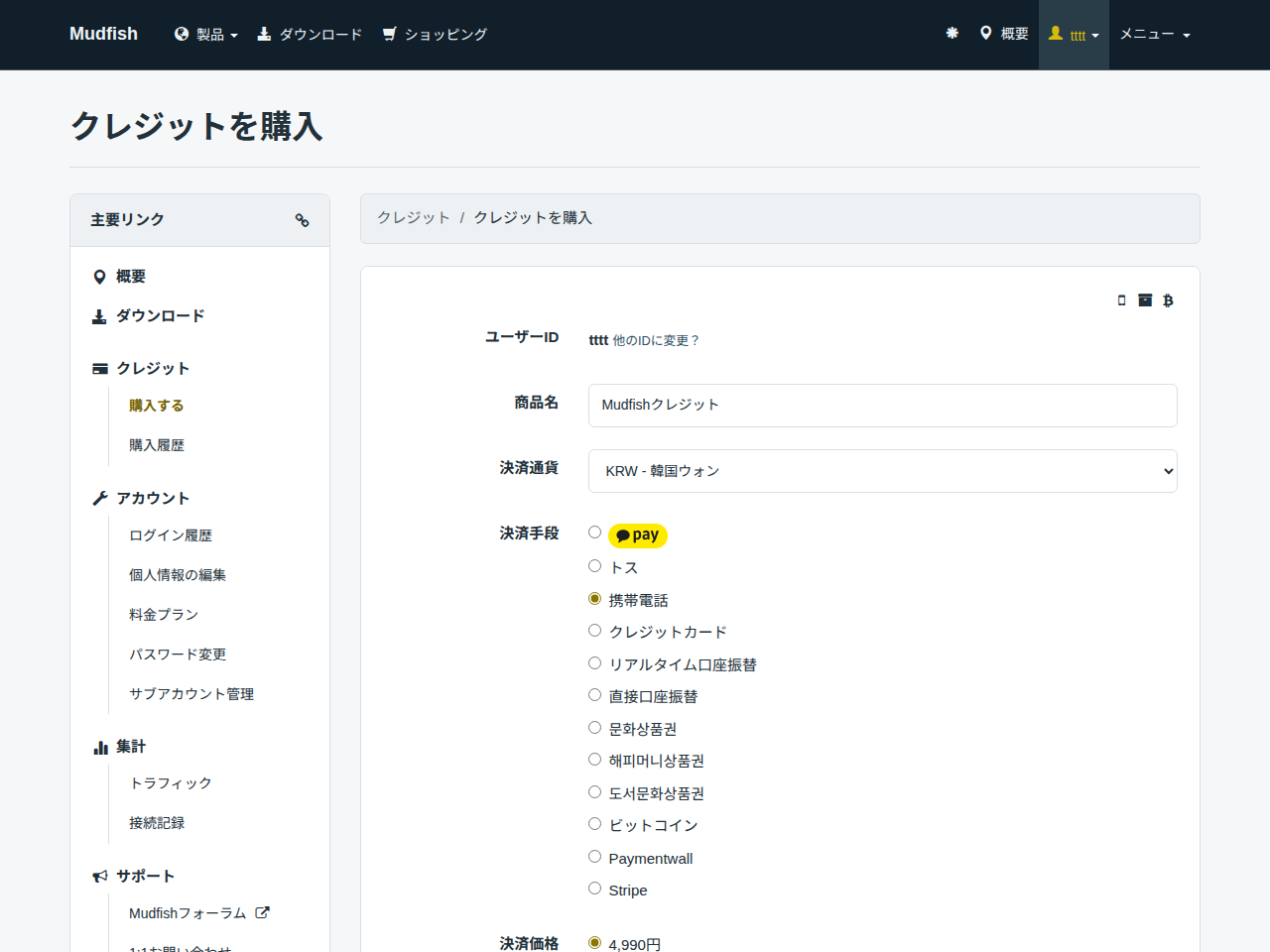
Task: Click the archive box icon in the form header
Action: [1145, 300]
